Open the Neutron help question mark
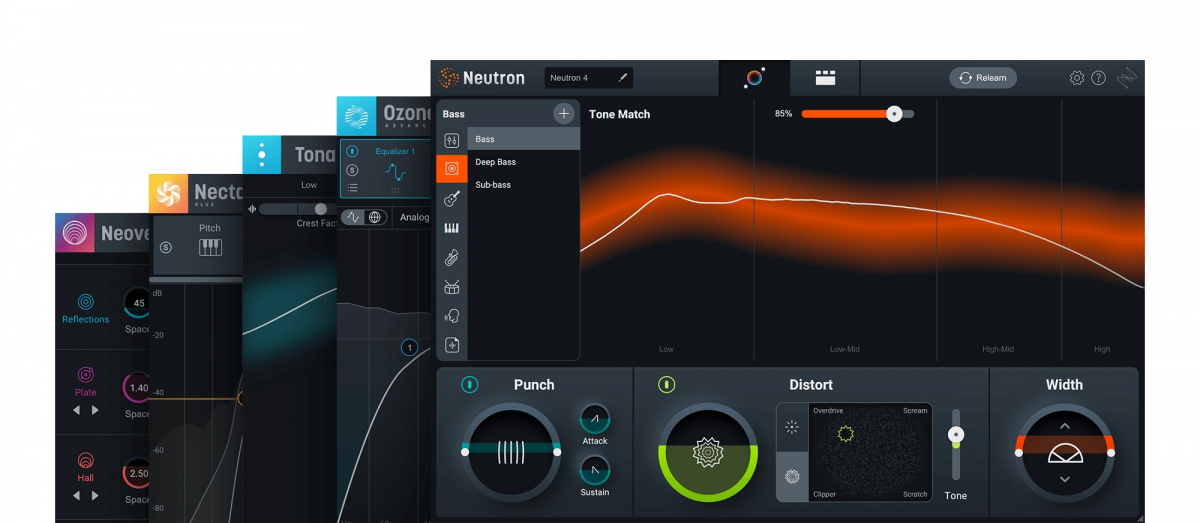 click(1098, 78)
